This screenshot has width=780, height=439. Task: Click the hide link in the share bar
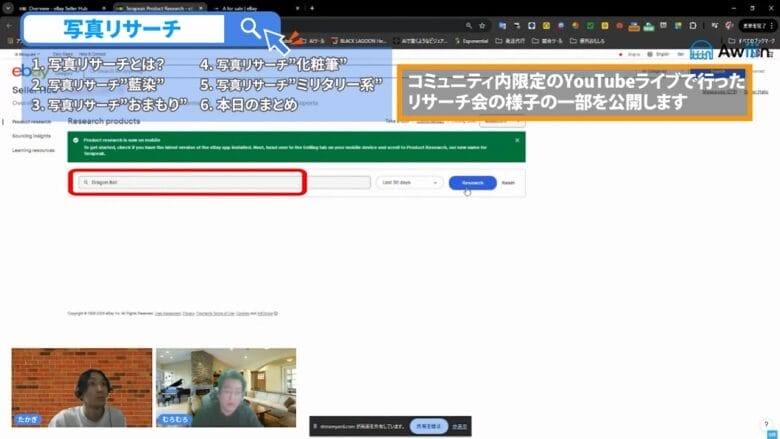click(459, 427)
